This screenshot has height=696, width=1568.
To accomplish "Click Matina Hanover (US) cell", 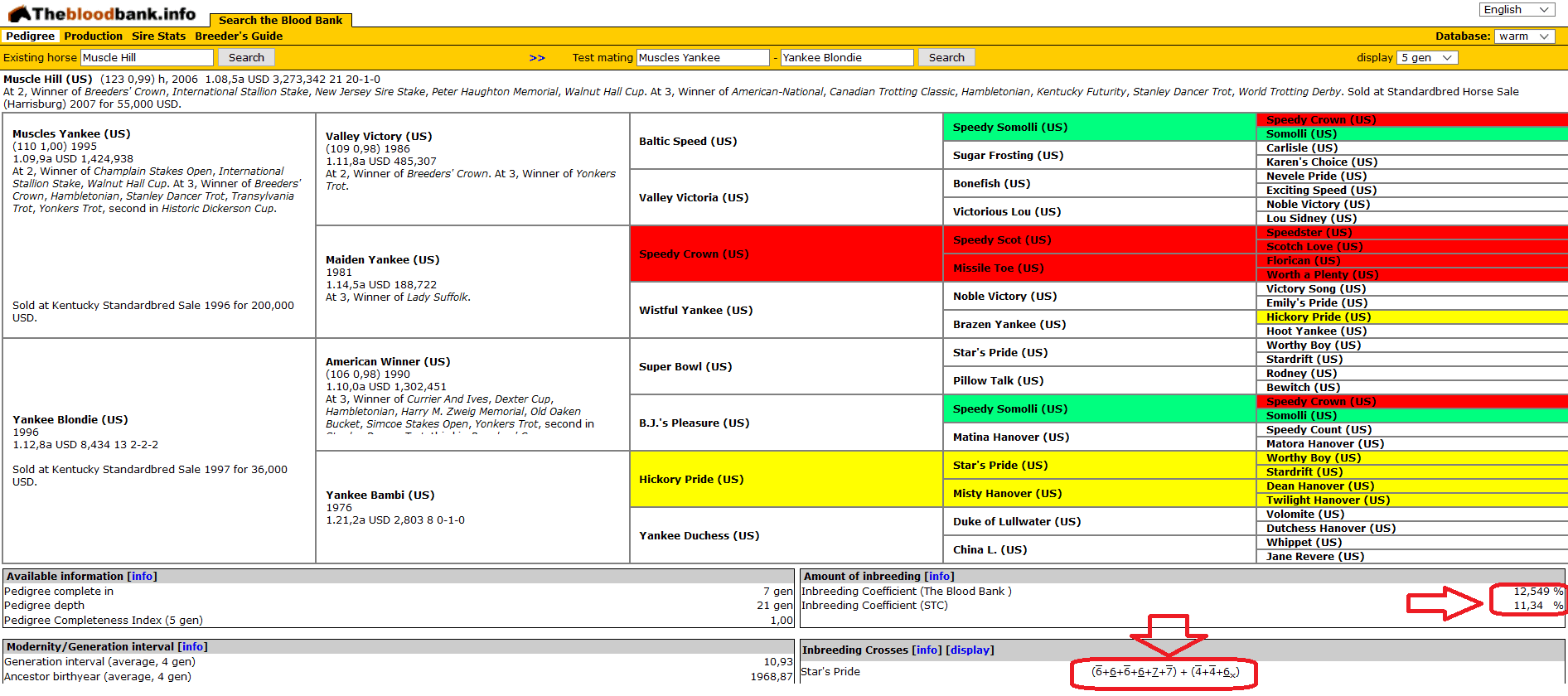I will tap(1100, 437).
